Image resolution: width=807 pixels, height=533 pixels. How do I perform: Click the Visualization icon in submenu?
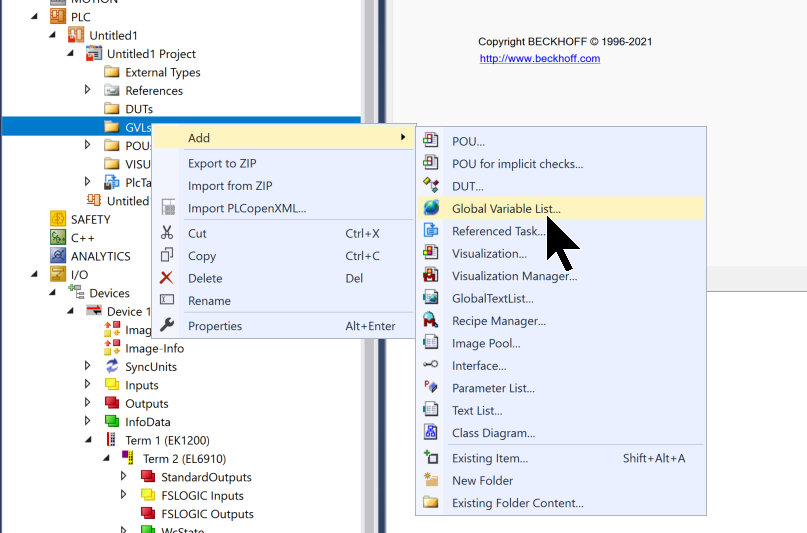click(431, 253)
